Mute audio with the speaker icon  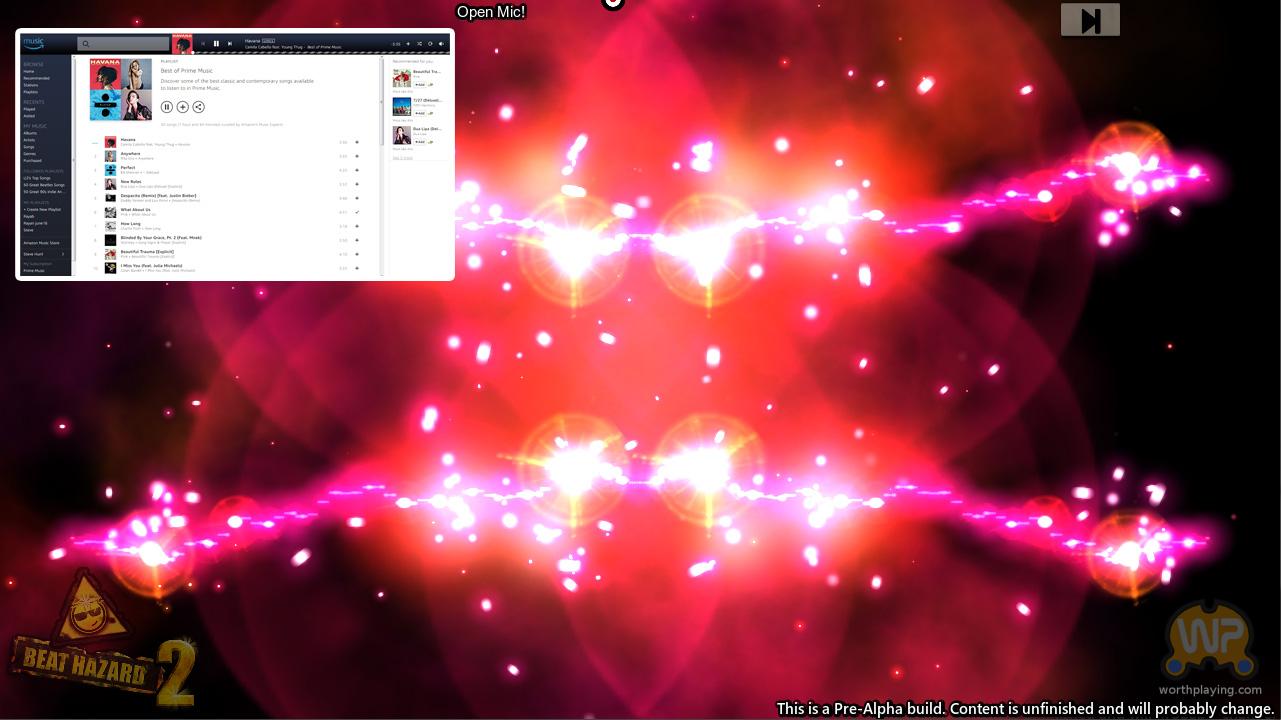tap(441, 44)
